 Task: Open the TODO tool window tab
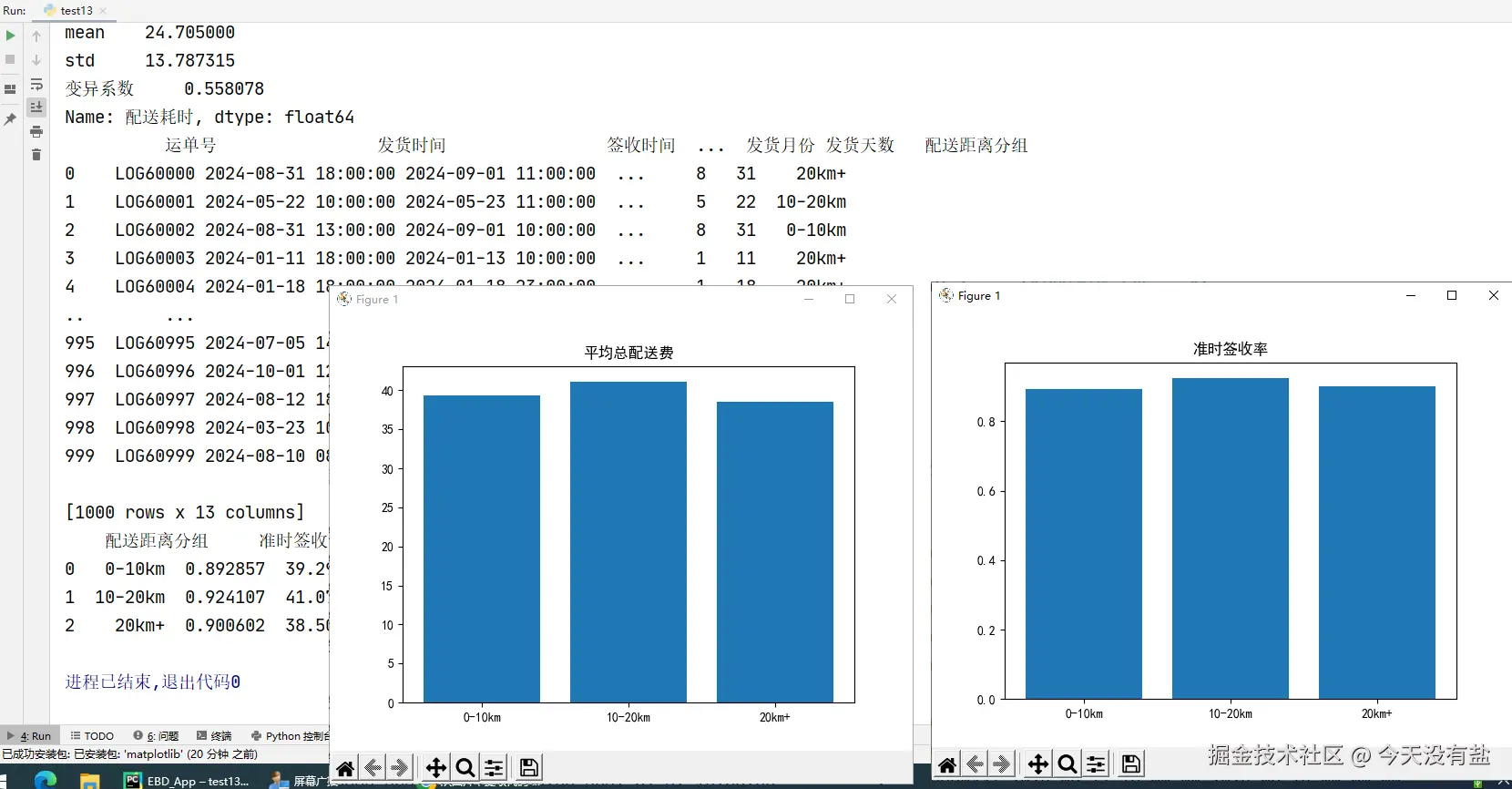(93, 736)
